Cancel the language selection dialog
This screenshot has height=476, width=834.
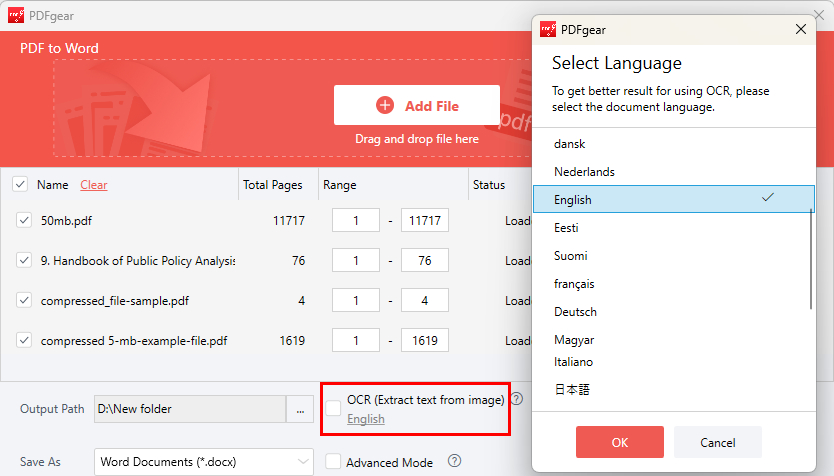click(717, 442)
